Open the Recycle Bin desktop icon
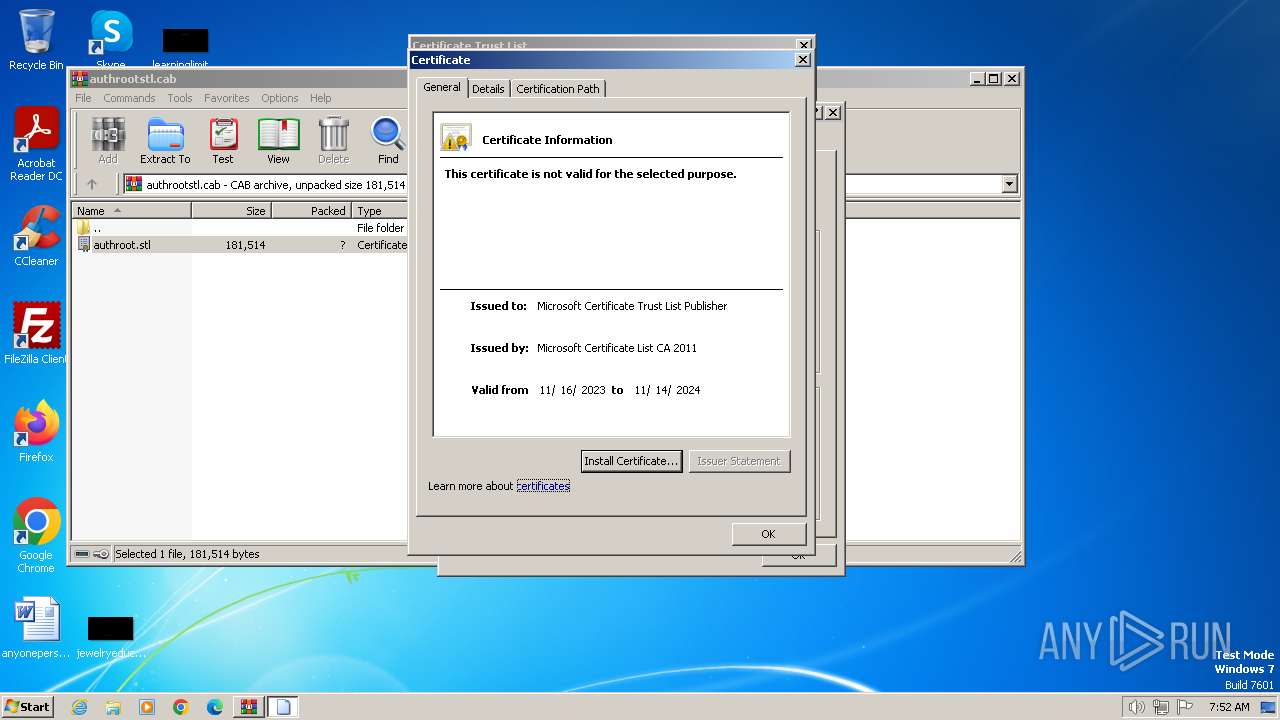The height and width of the screenshot is (720, 1280). (x=36, y=40)
